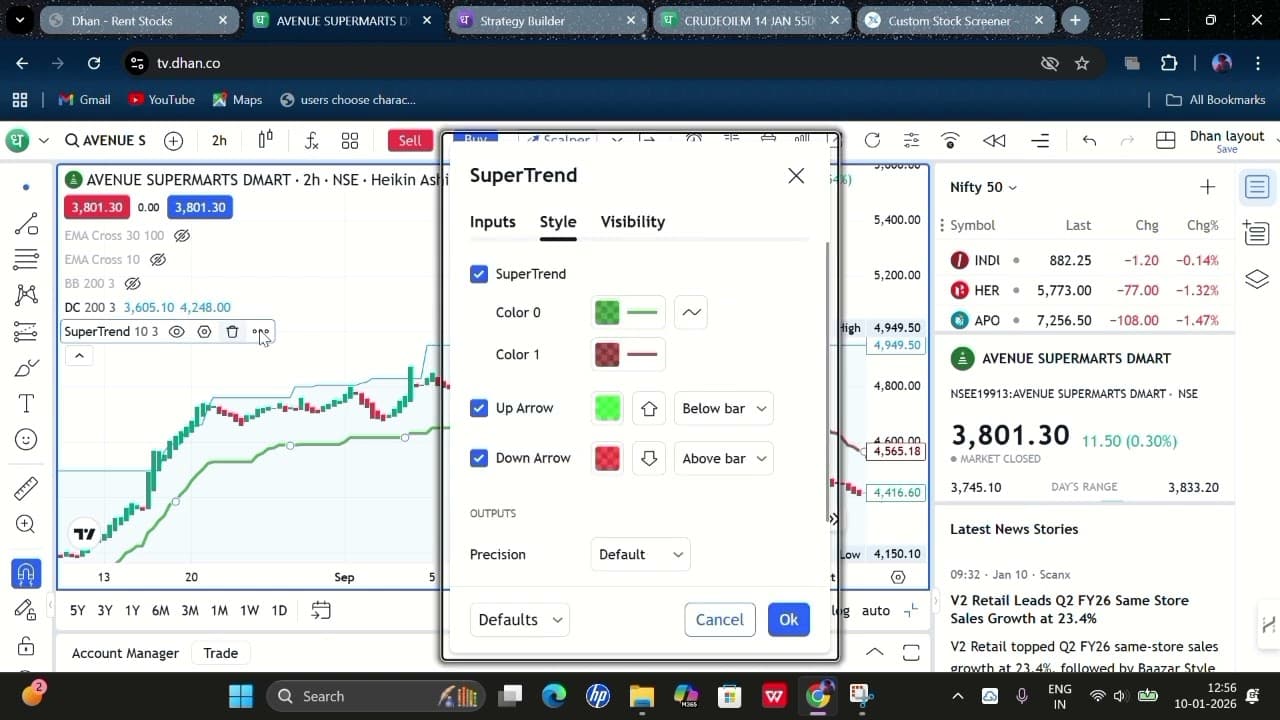Image resolution: width=1280 pixels, height=720 pixels.
Task: Switch to the Visibility tab
Action: 633,222
